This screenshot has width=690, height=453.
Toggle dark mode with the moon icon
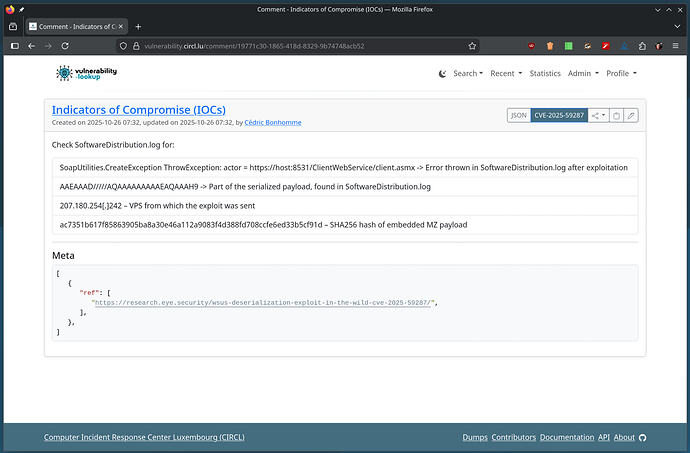point(443,73)
